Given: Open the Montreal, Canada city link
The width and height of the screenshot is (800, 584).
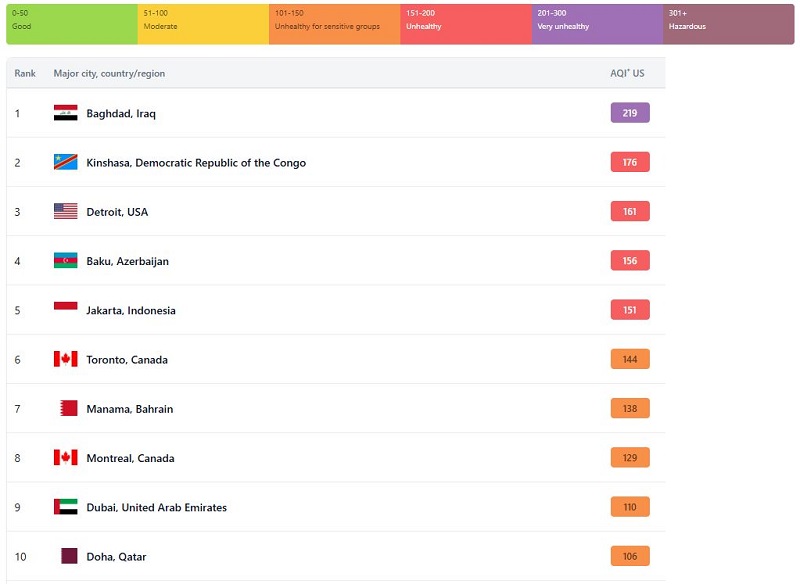Looking at the screenshot, I should [x=130, y=459].
